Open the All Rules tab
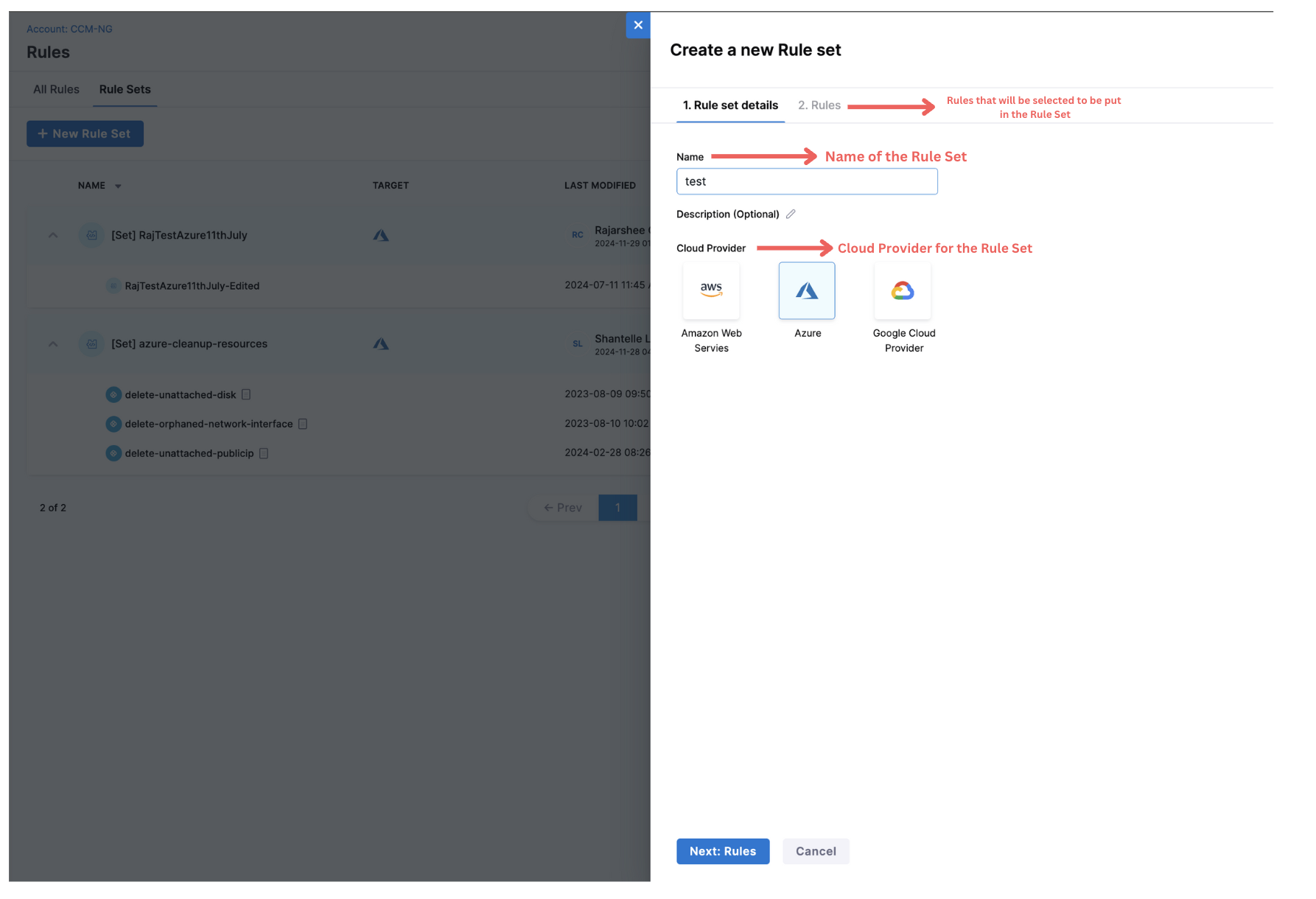 pyautogui.click(x=56, y=89)
